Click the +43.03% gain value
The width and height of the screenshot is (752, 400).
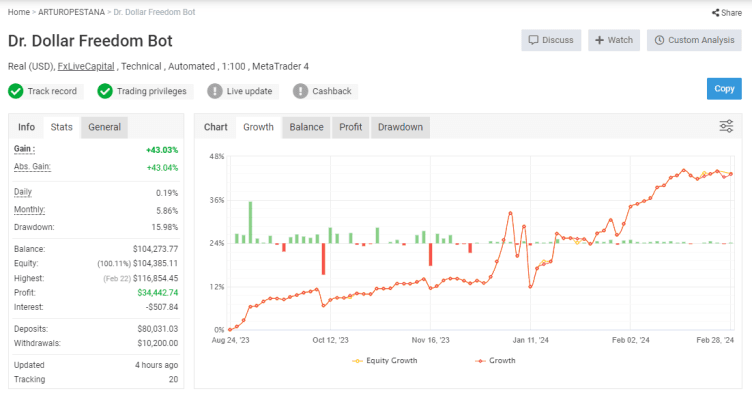(x=162, y=150)
